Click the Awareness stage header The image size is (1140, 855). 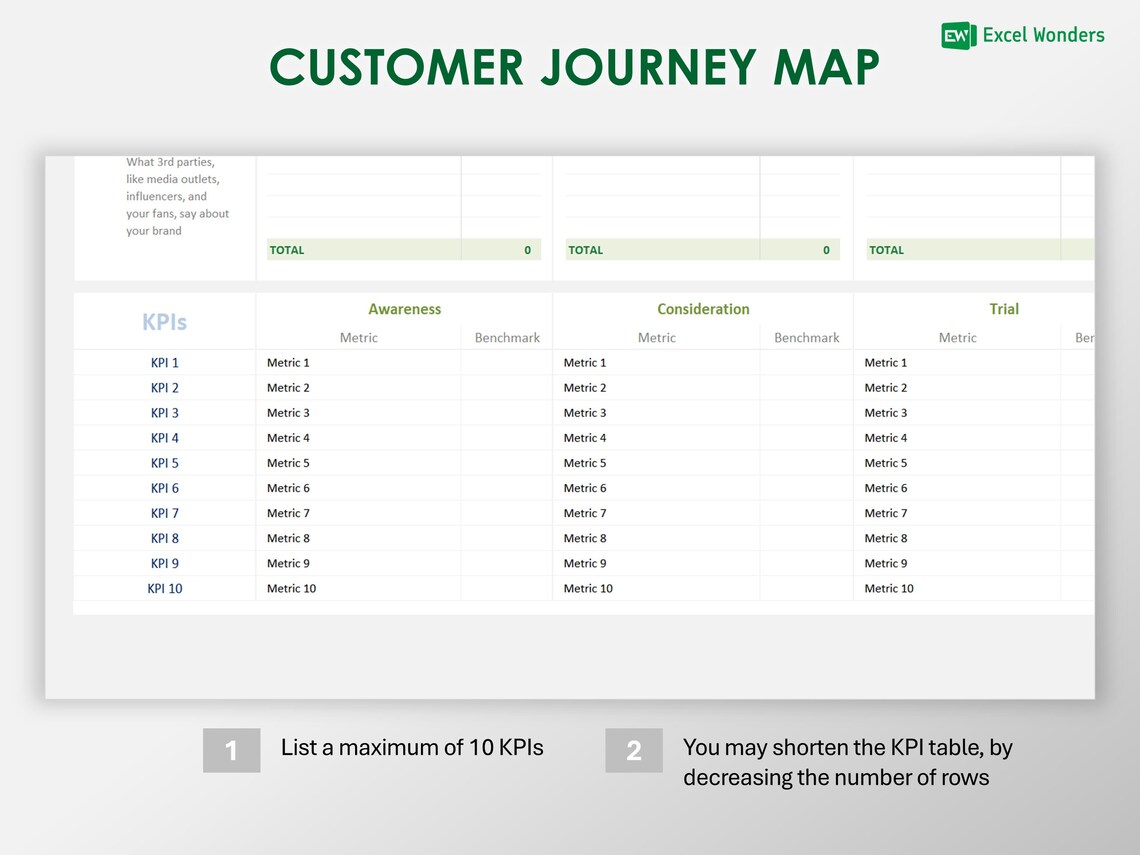(404, 309)
